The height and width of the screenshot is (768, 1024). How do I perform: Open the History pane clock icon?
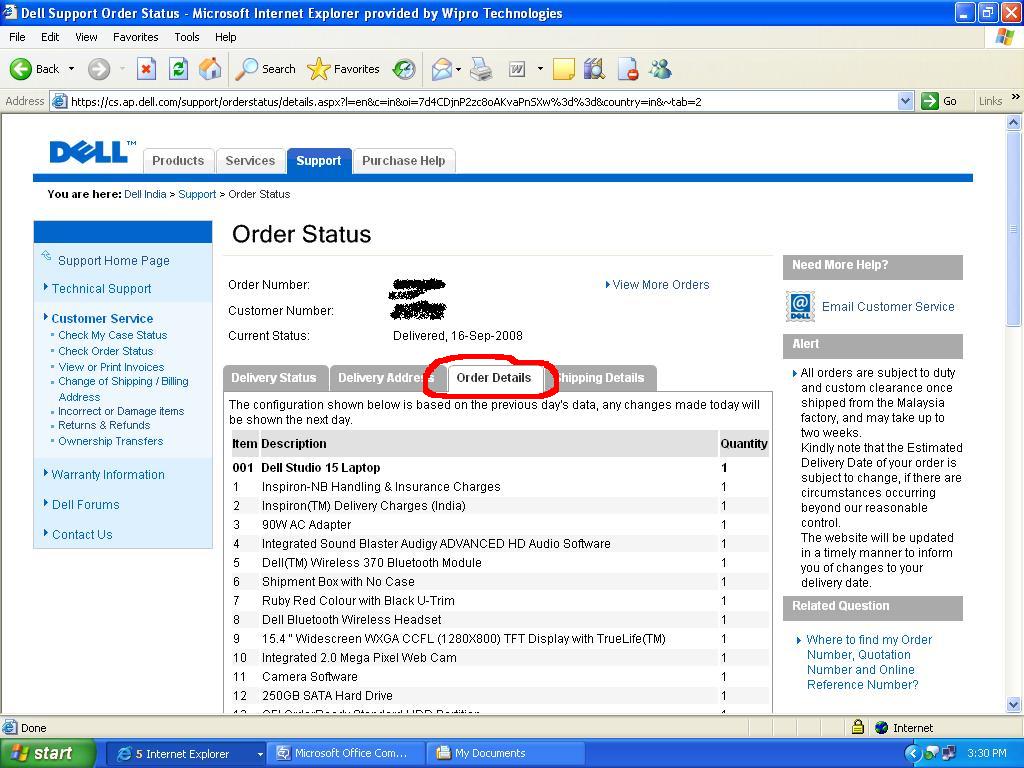[x=404, y=69]
